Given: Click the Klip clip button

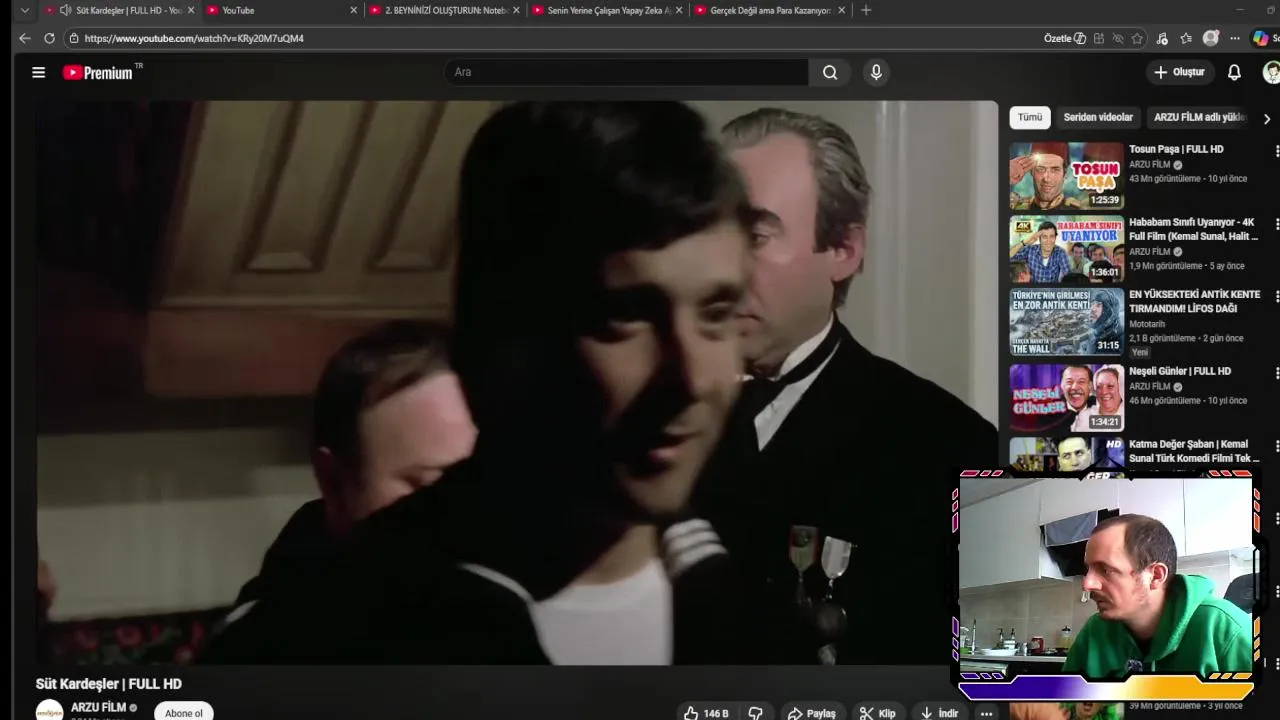Looking at the screenshot, I should click(x=878, y=713).
